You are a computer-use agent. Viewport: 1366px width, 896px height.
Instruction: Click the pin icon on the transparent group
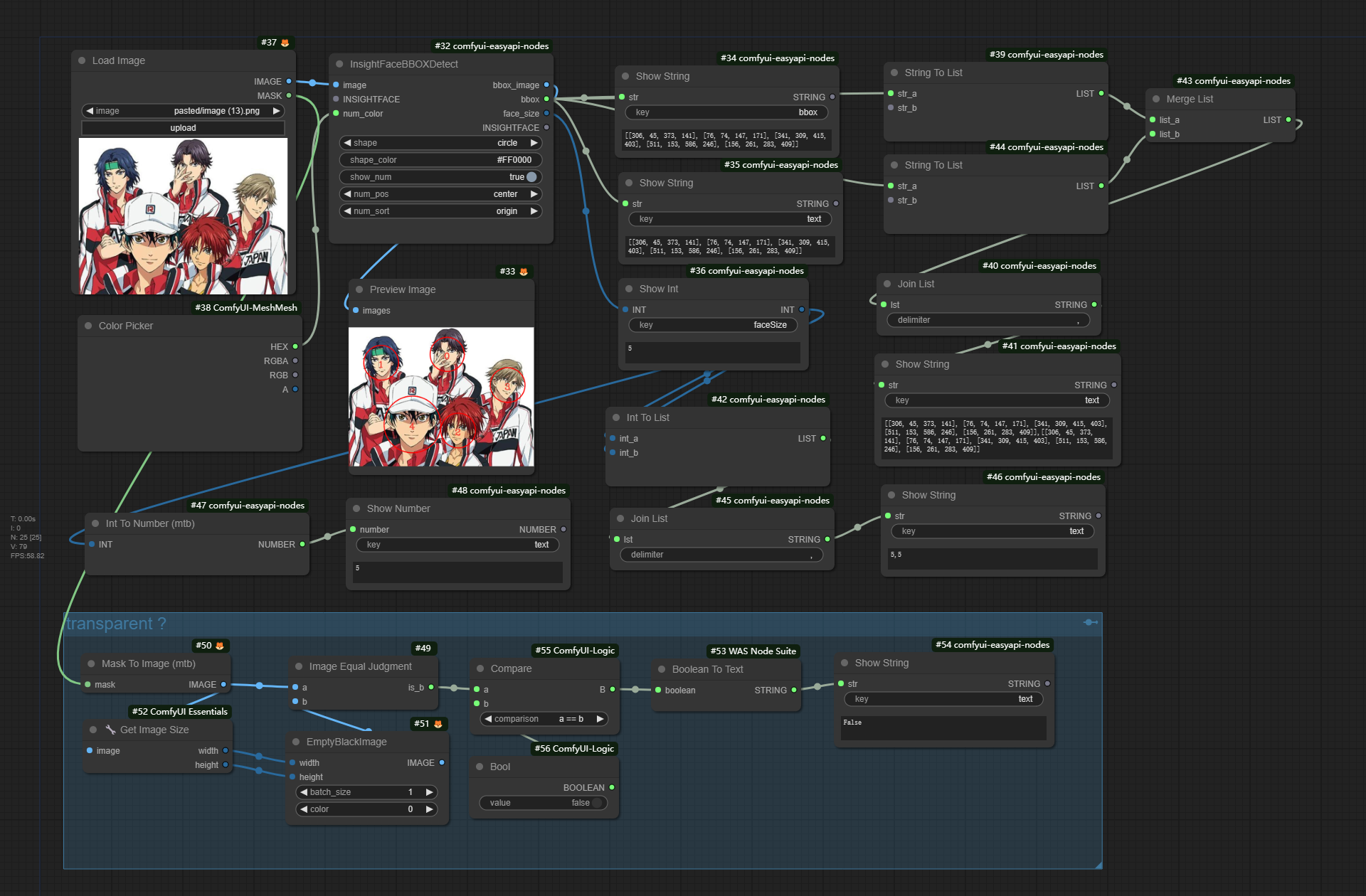[x=1090, y=622]
